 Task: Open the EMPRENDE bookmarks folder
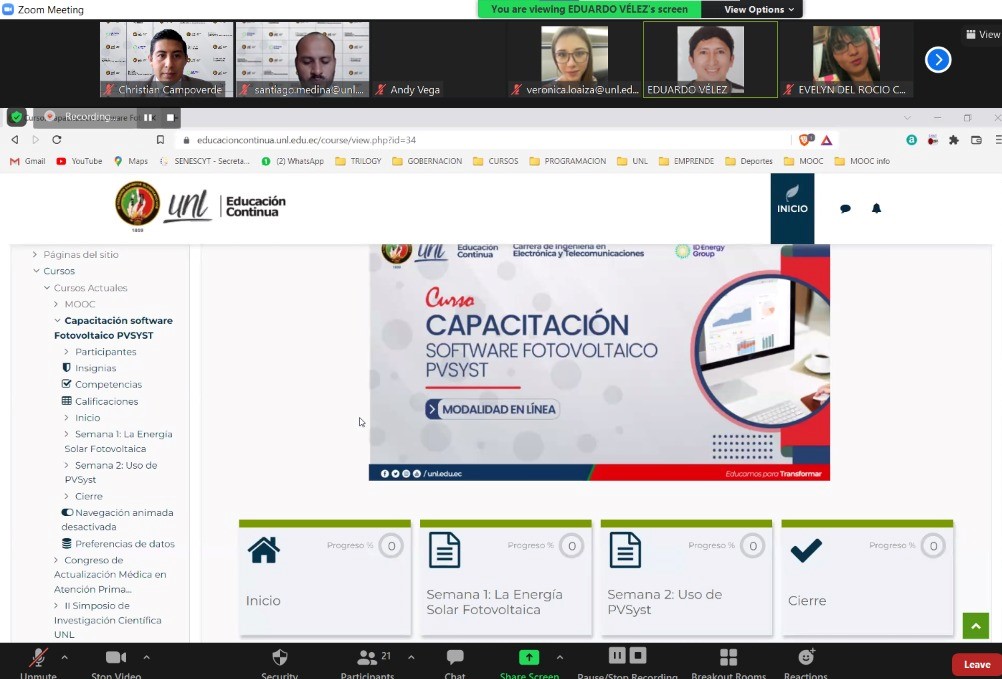pos(686,161)
